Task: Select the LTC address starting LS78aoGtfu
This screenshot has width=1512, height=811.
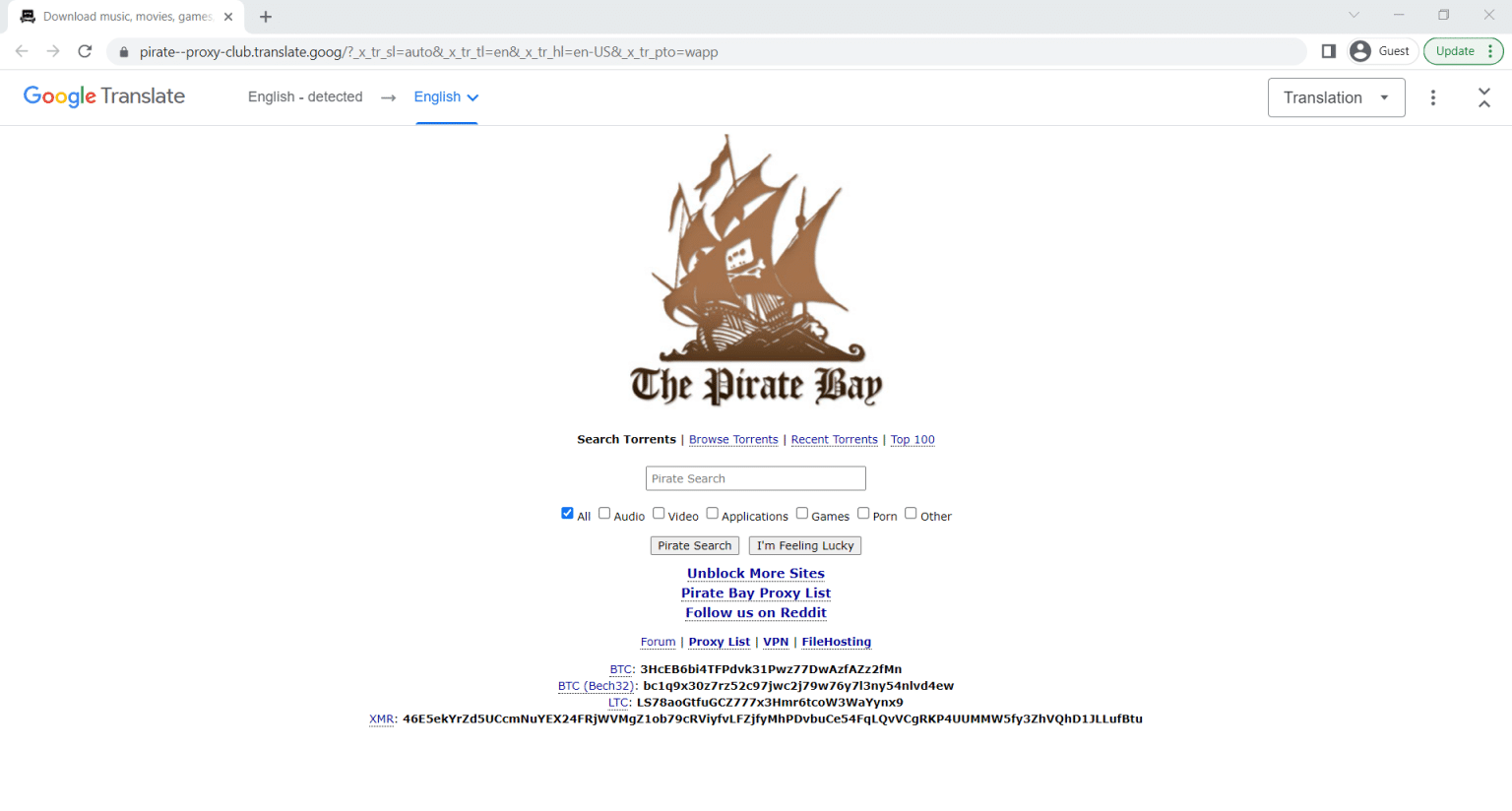Action: (x=770, y=703)
